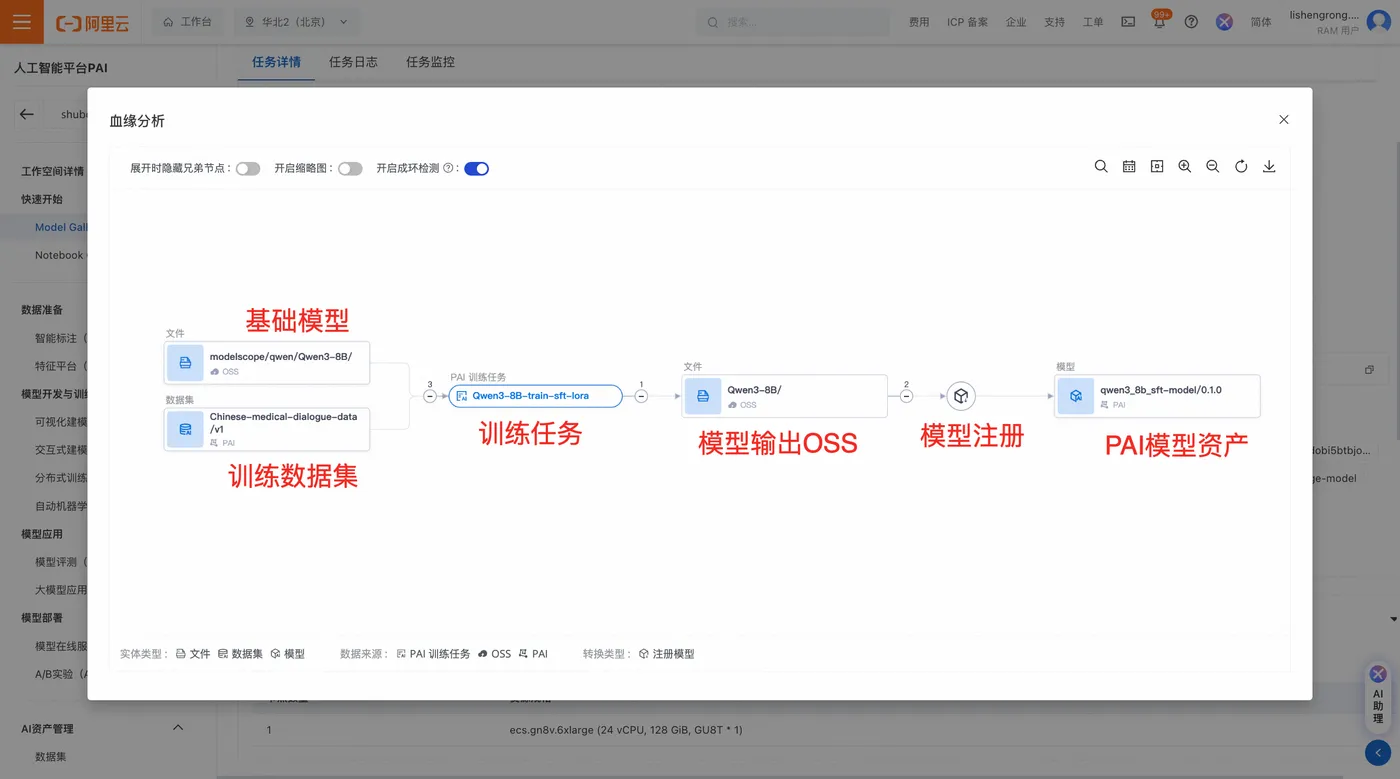
Task: Click PAI 训练任务 legend entry
Action: 433,654
